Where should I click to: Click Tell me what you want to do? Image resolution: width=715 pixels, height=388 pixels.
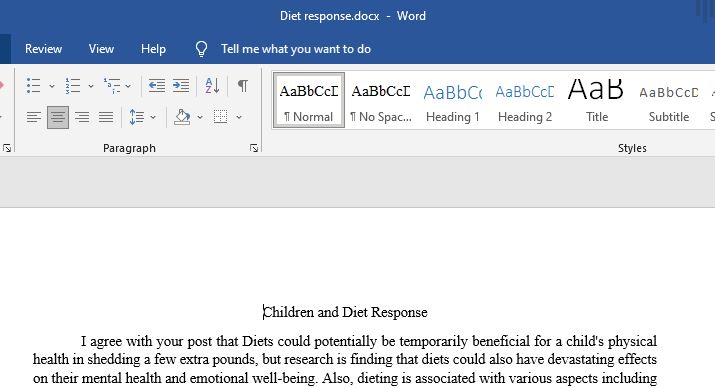tap(296, 49)
